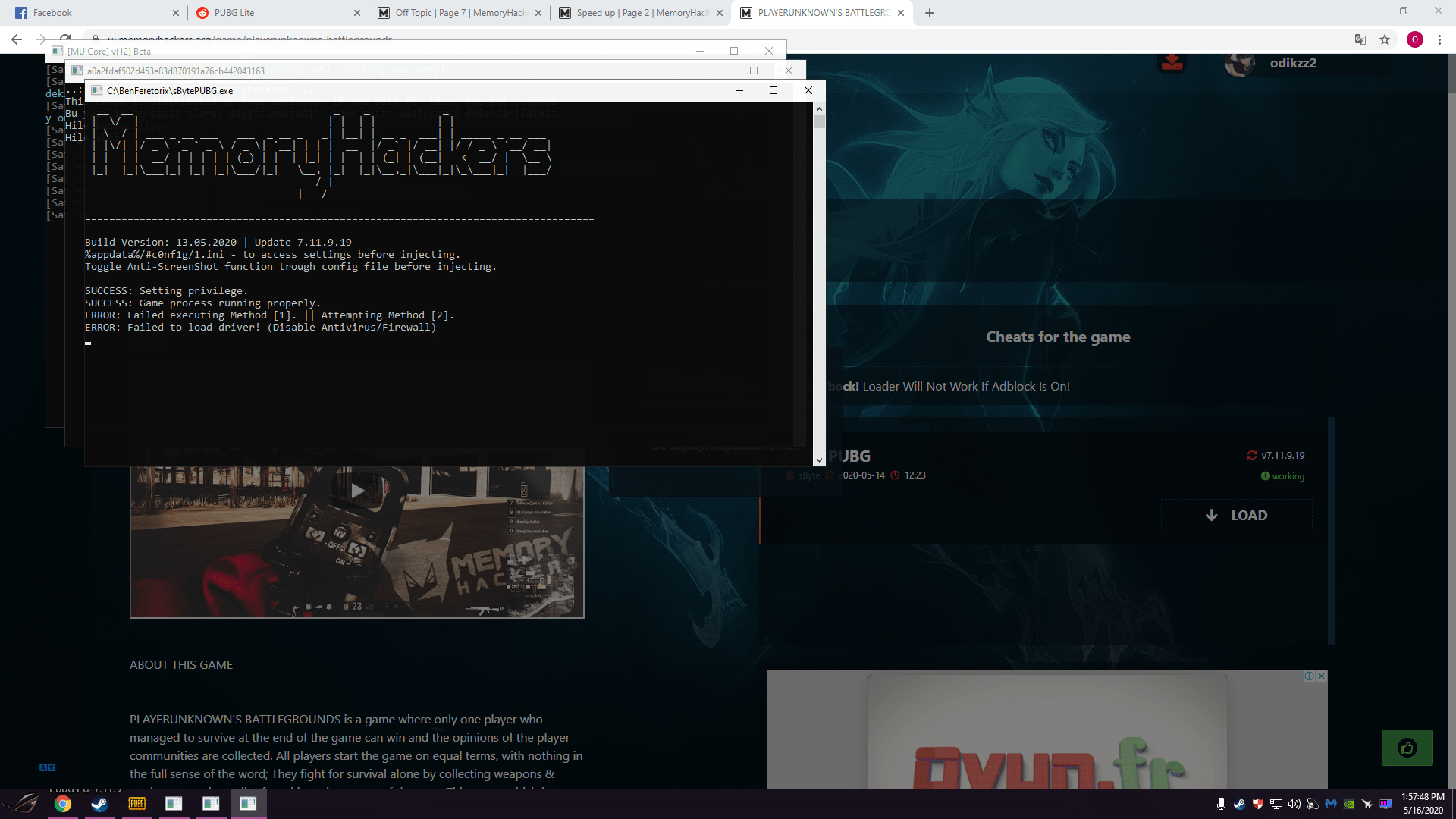Open the Chrome three-dot menu

click(1440, 39)
